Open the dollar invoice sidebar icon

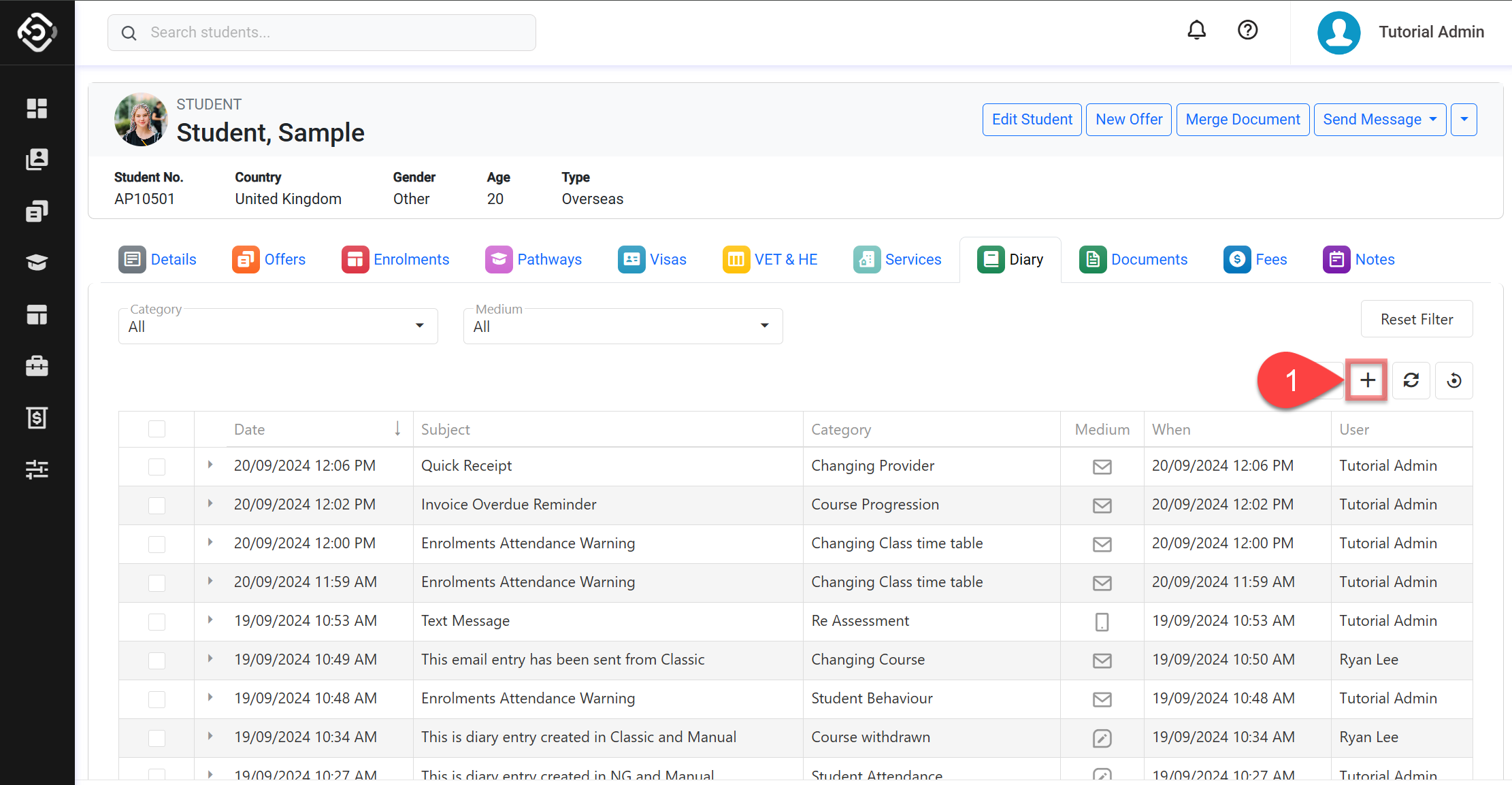tap(37, 418)
